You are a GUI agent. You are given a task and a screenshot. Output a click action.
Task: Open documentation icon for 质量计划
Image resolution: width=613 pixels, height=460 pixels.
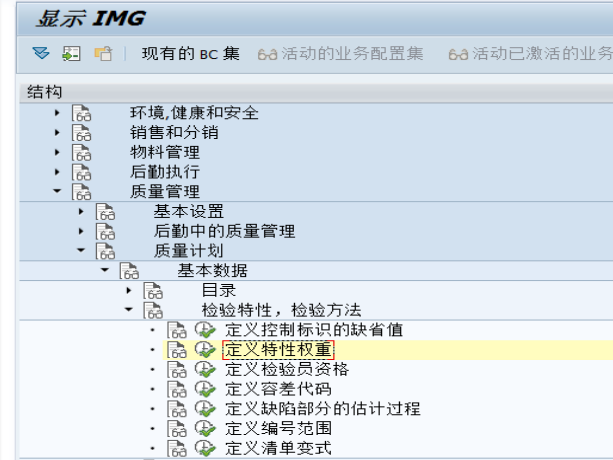106,251
